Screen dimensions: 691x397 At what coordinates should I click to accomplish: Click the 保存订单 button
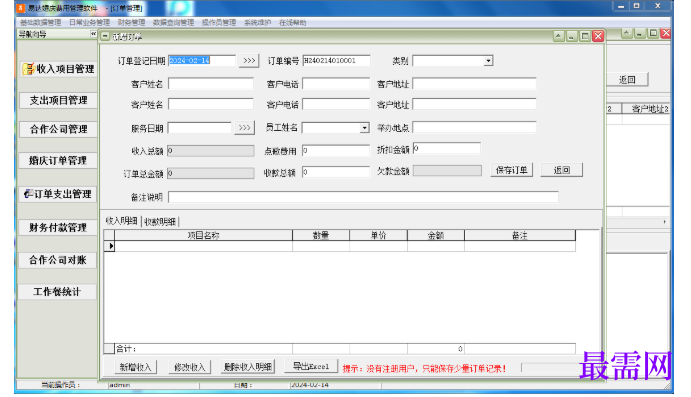click(512, 170)
